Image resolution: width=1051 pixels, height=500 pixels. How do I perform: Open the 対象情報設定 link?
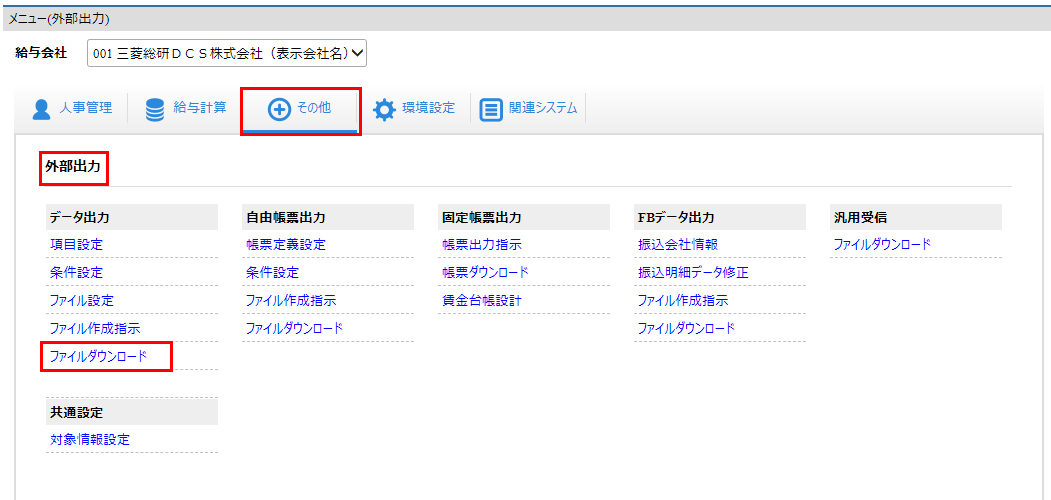click(x=90, y=440)
